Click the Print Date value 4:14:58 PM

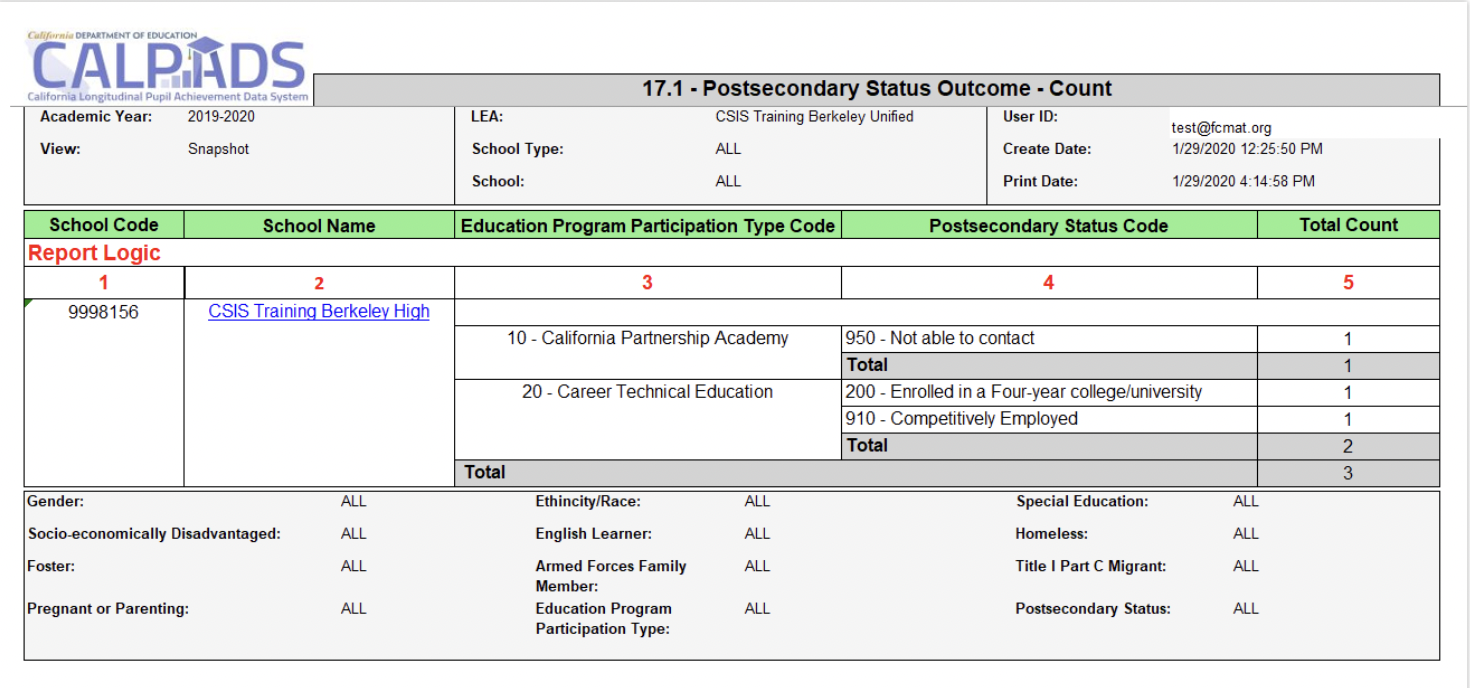[x=1243, y=182]
